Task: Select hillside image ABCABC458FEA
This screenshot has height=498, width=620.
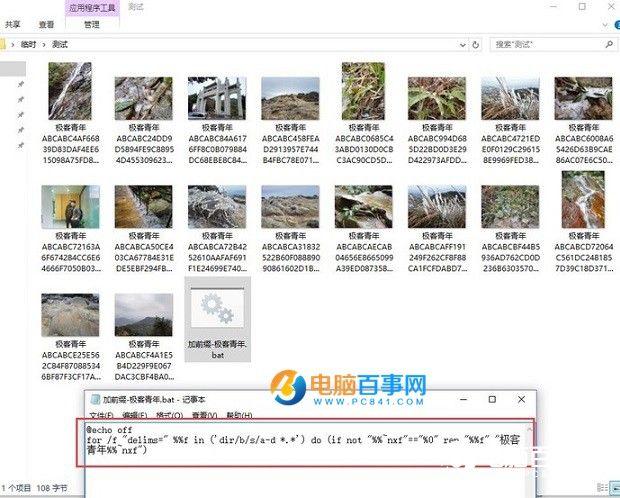Action: pyautogui.click(x=290, y=98)
